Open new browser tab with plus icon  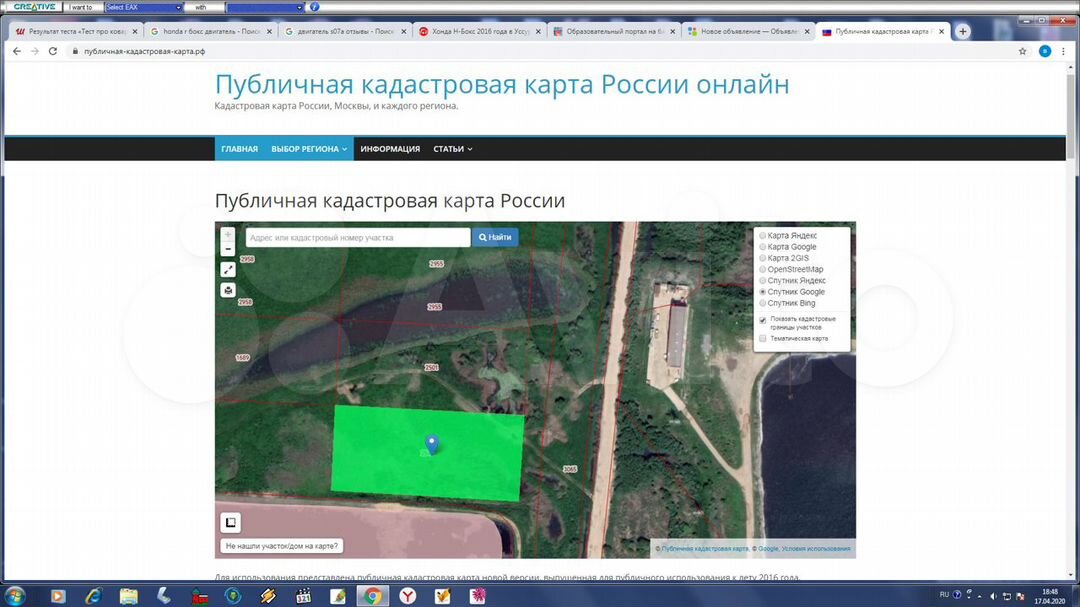963,32
